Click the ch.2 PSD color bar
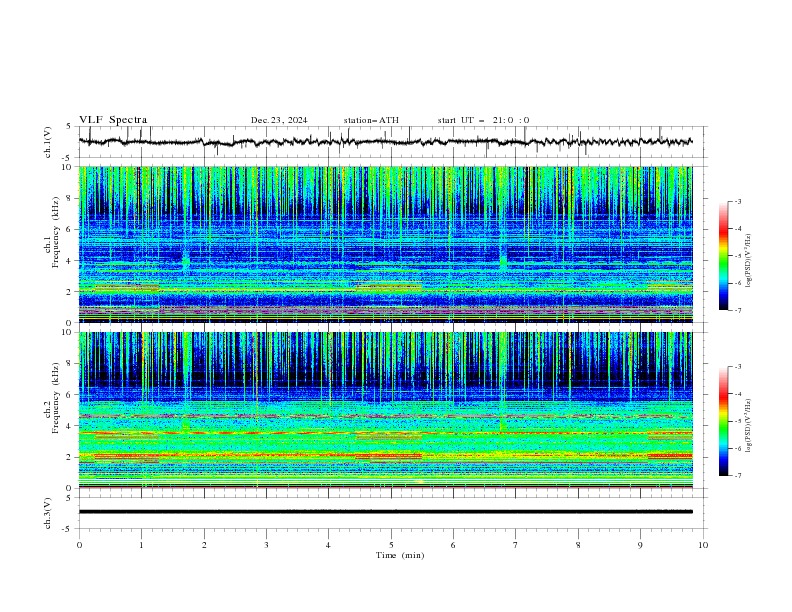Image resolution: width=792 pixels, height=612 pixels. point(724,421)
